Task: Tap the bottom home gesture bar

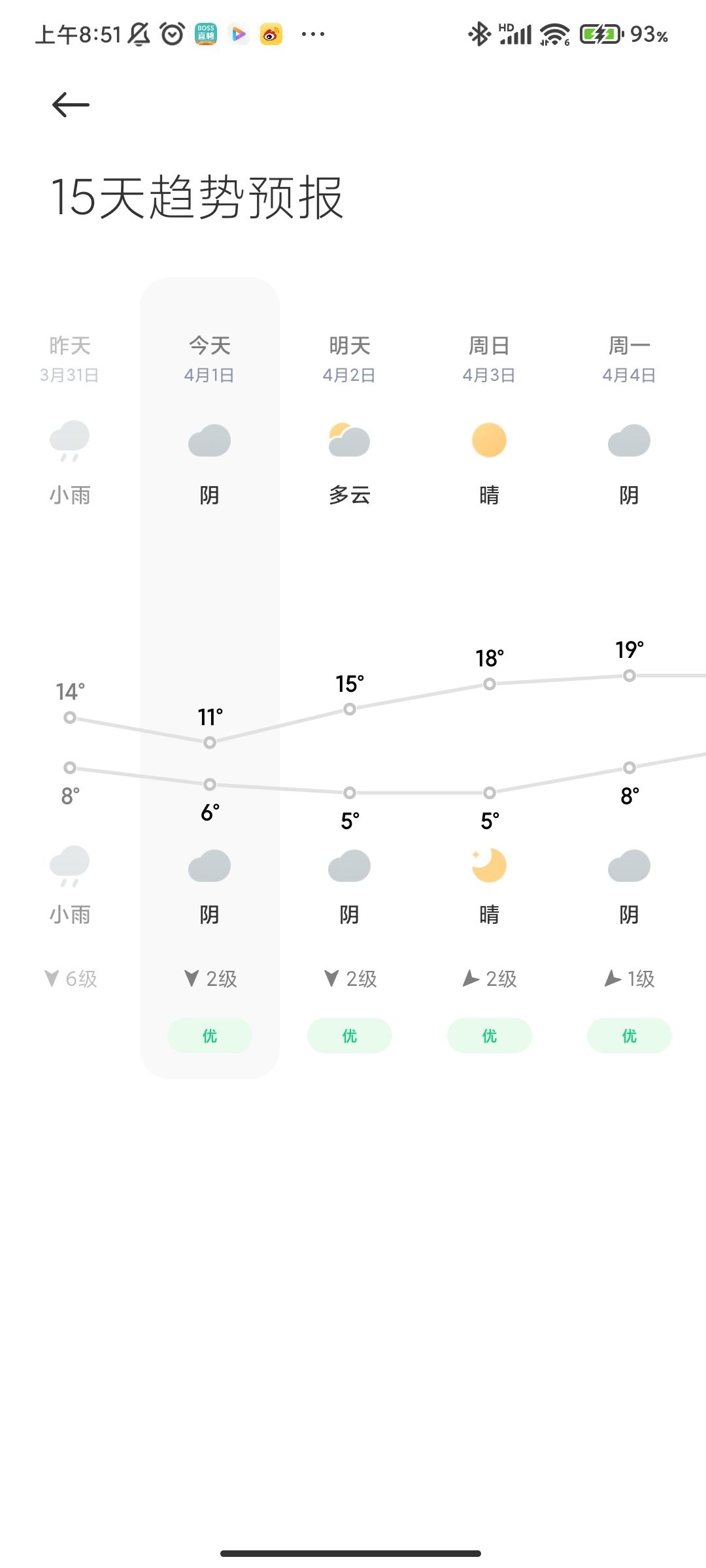Action: click(x=350, y=1553)
